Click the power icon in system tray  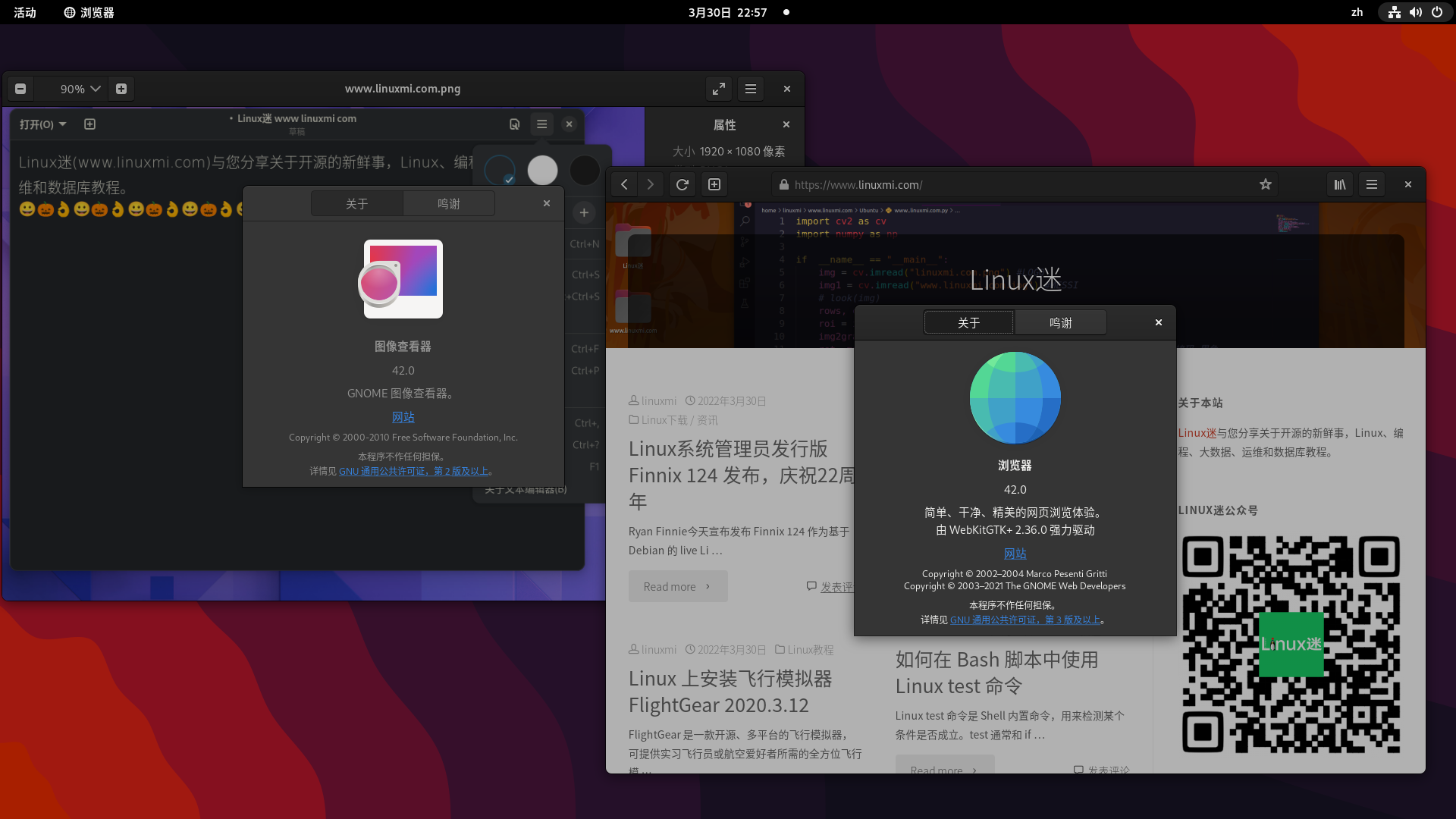1437,12
